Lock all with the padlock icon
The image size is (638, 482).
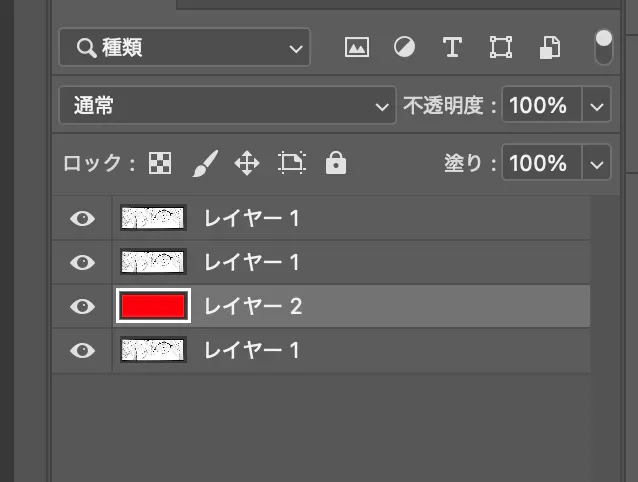coord(336,164)
